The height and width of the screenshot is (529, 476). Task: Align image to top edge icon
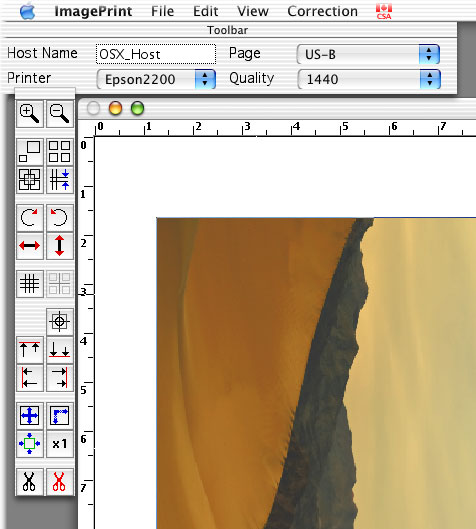[30, 350]
